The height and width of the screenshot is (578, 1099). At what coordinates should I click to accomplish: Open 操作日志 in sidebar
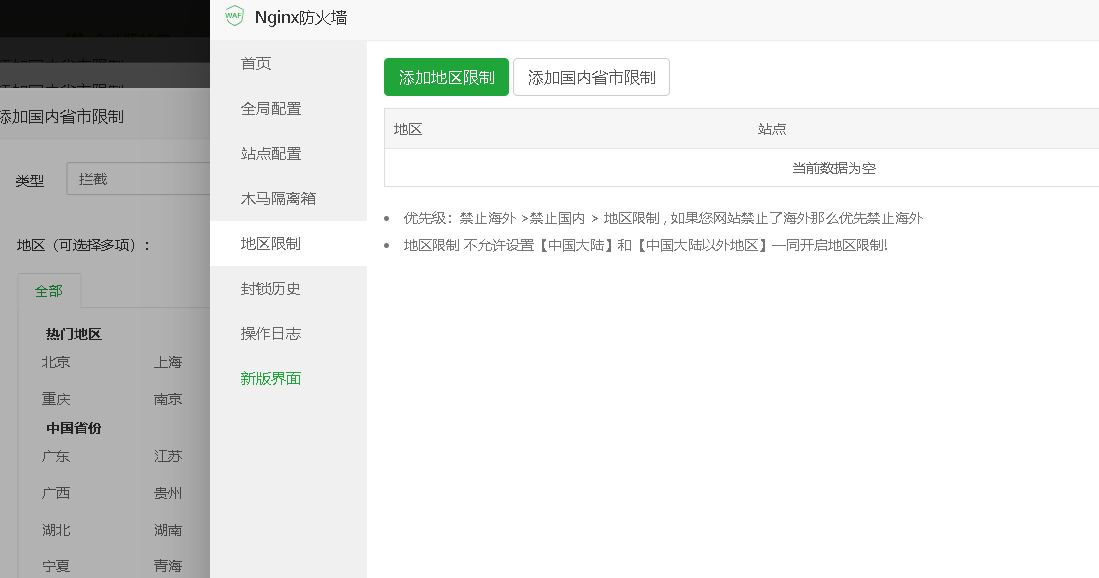[271, 333]
